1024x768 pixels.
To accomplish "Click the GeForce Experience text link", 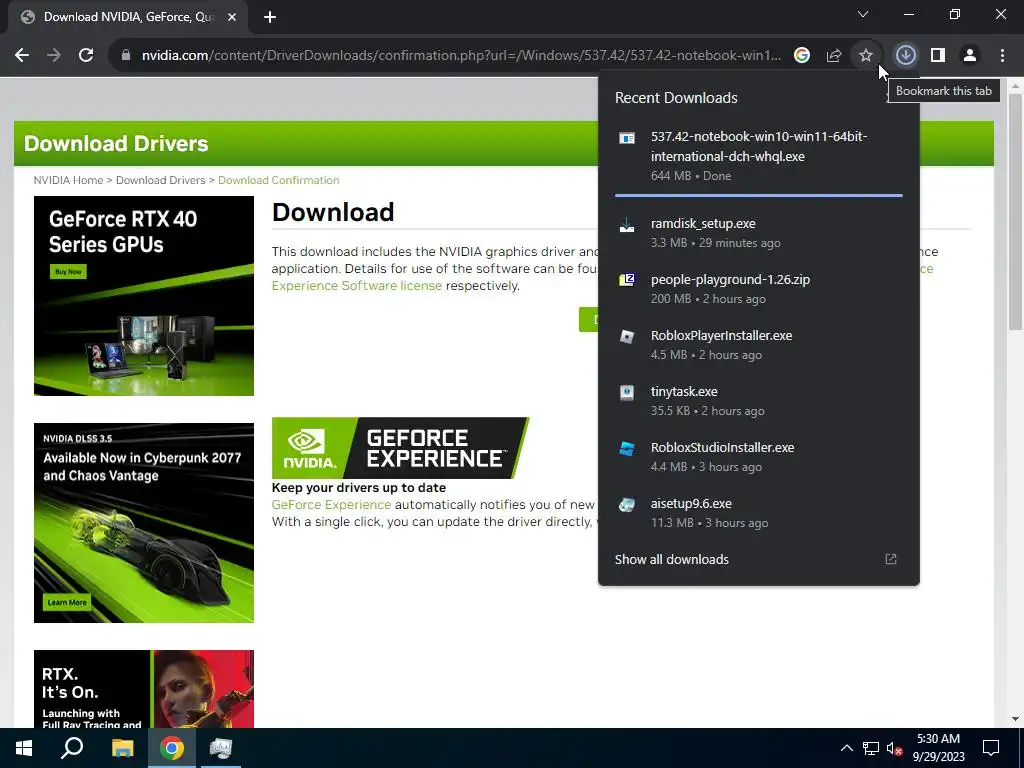I will coord(331,505).
